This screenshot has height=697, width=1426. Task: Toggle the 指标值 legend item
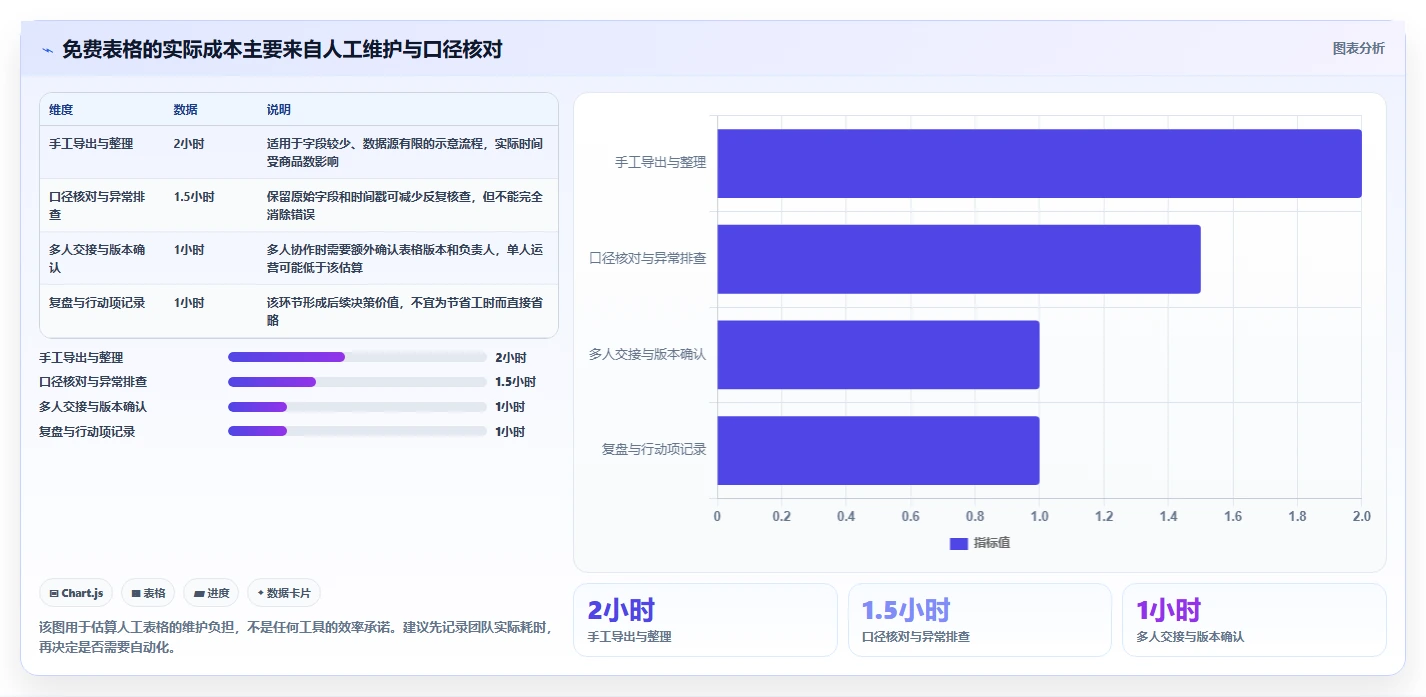pyautogui.click(x=980, y=543)
